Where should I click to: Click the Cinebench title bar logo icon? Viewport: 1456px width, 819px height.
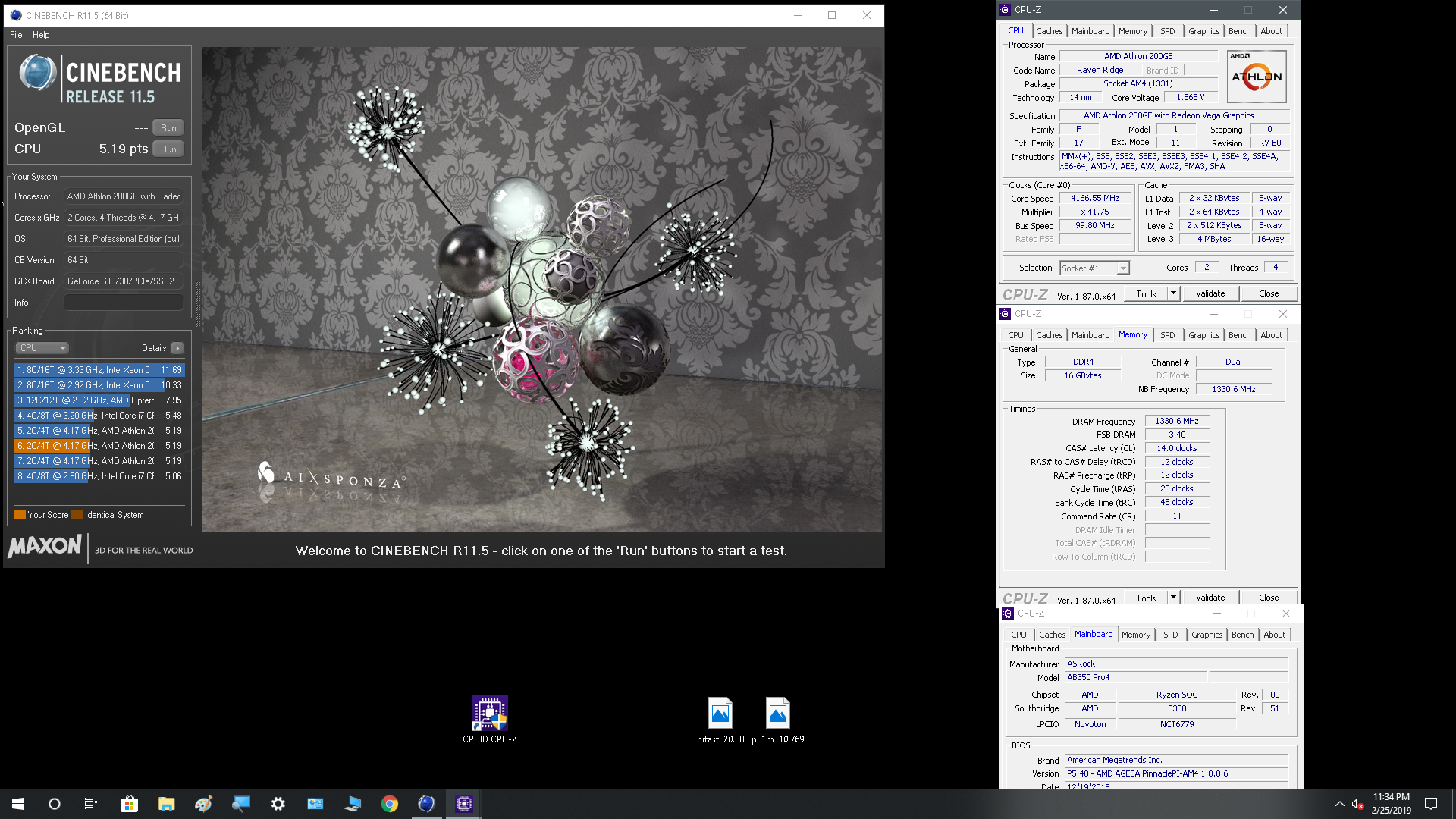[x=16, y=15]
